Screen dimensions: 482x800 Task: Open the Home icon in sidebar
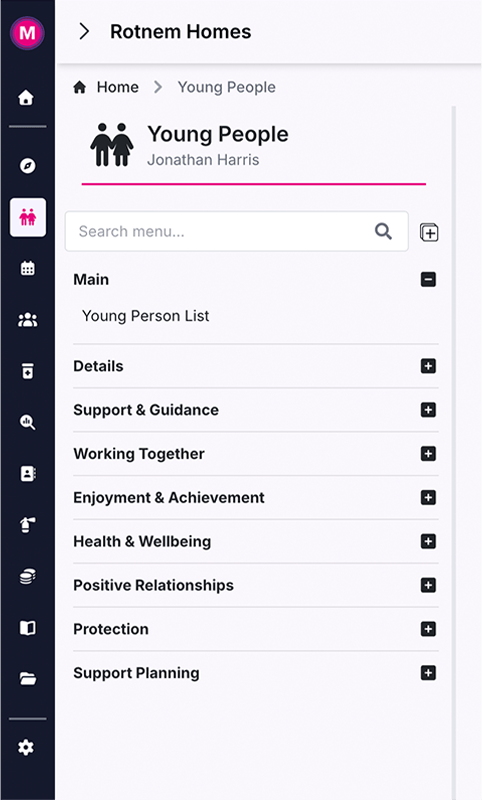(x=26, y=97)
